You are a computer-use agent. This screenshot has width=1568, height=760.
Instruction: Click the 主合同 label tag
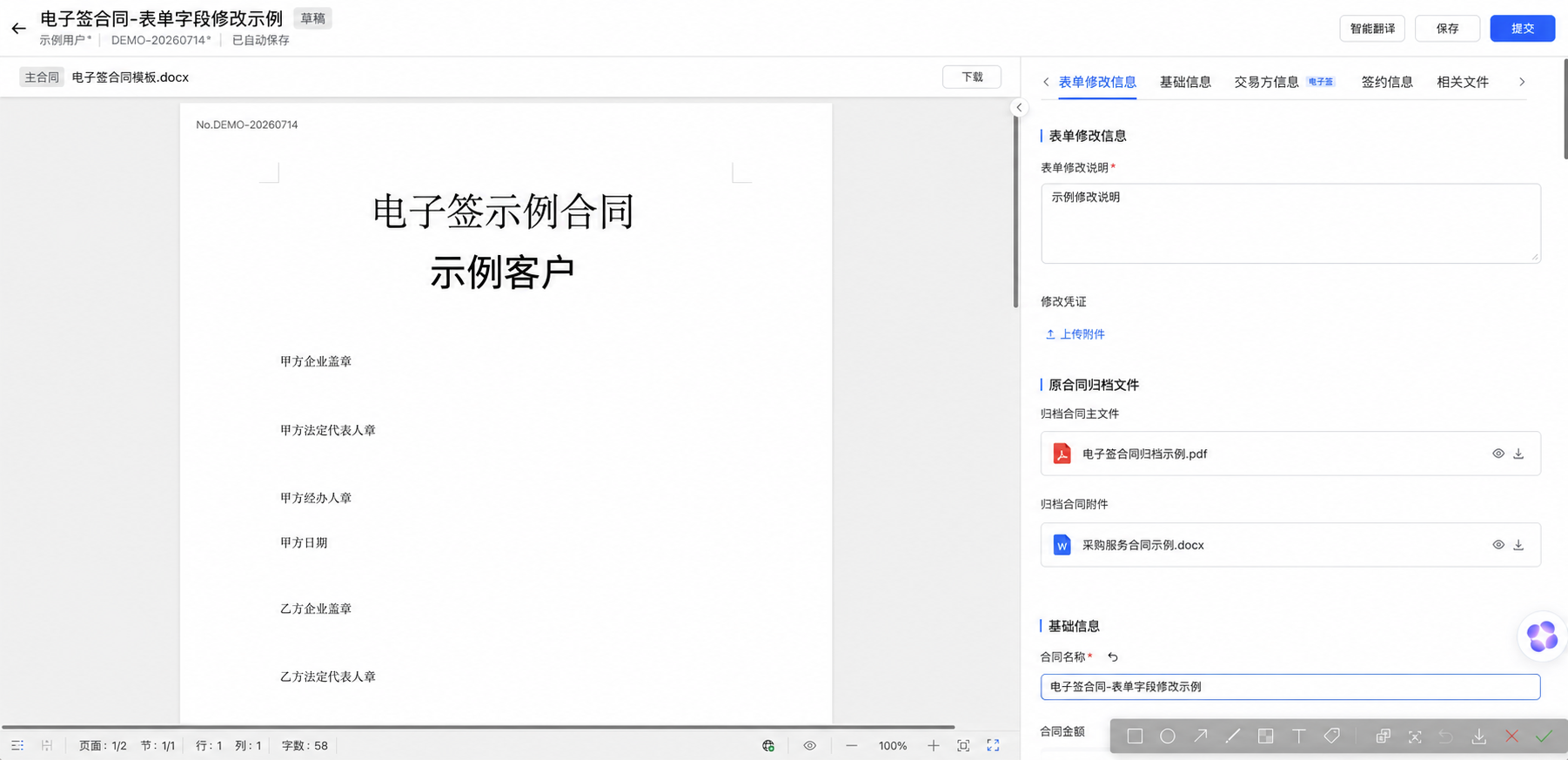click(x=42, y=77)
